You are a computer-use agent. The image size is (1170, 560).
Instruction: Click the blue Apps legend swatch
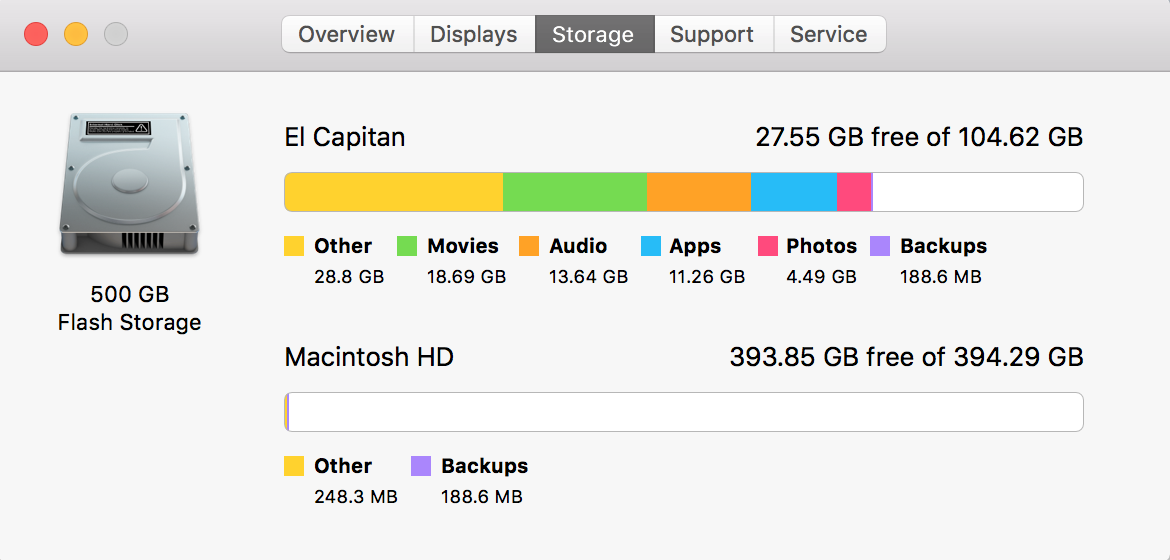tap(651, 246)
